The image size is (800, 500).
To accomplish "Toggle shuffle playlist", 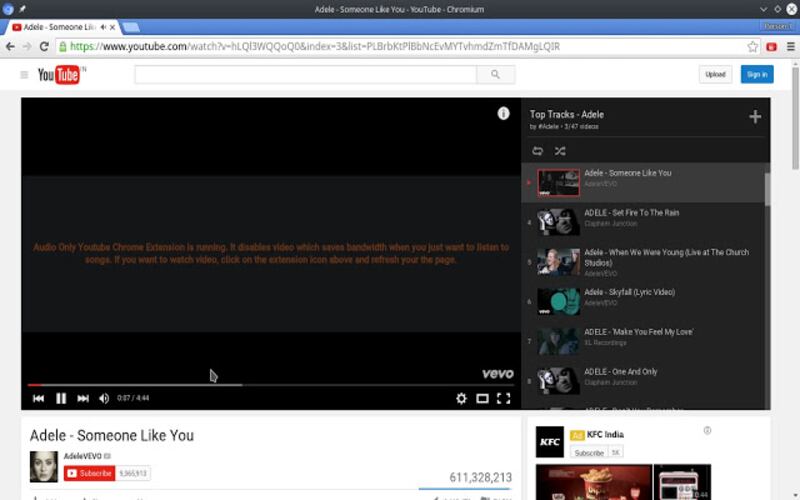I will (x=560, y=151).
